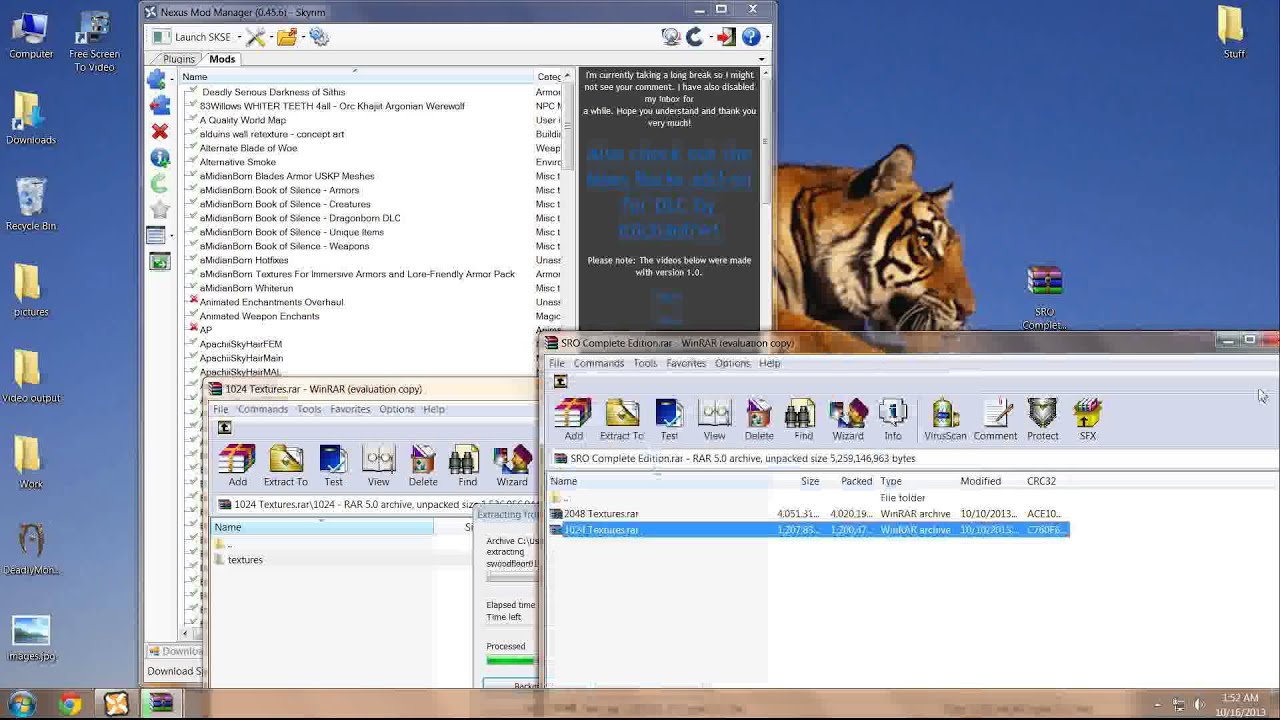Check for updates with the circular arrow icon
Screen dimensions: 1280x720
click(x=695, y=37)
